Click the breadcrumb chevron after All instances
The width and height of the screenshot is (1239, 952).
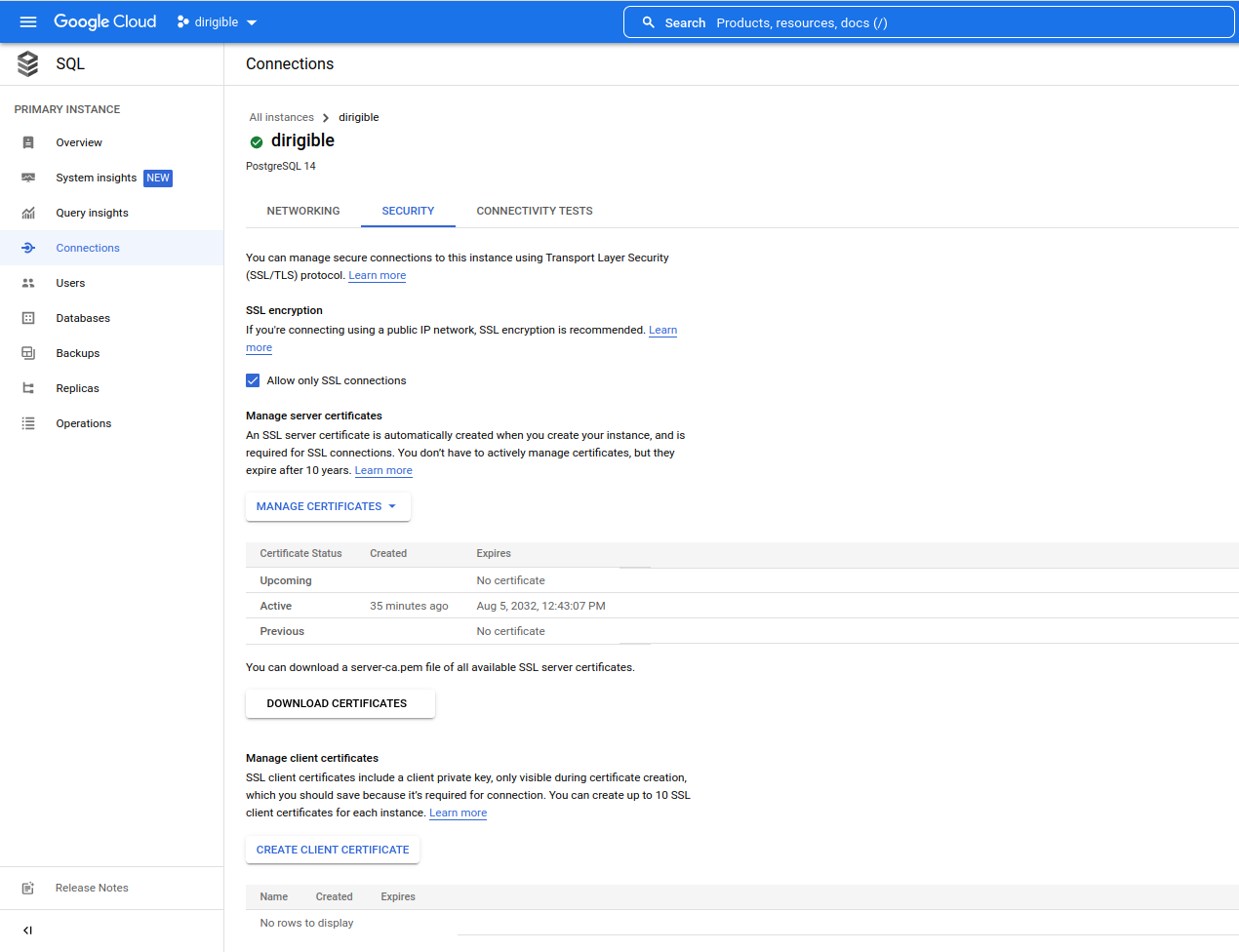[x=326, y=118]
